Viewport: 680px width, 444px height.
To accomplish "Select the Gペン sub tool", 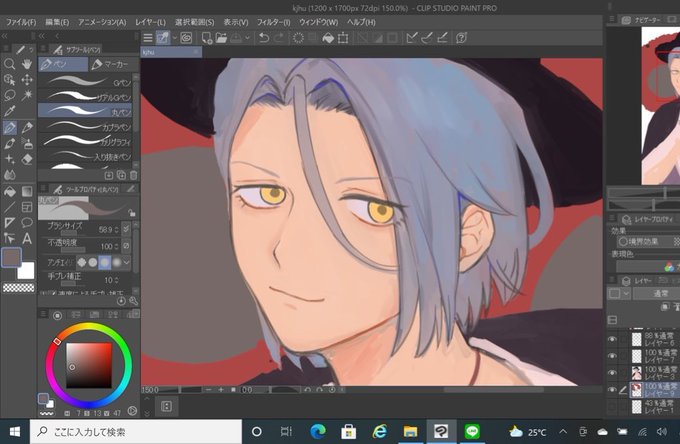I will (x=85, y=81).
